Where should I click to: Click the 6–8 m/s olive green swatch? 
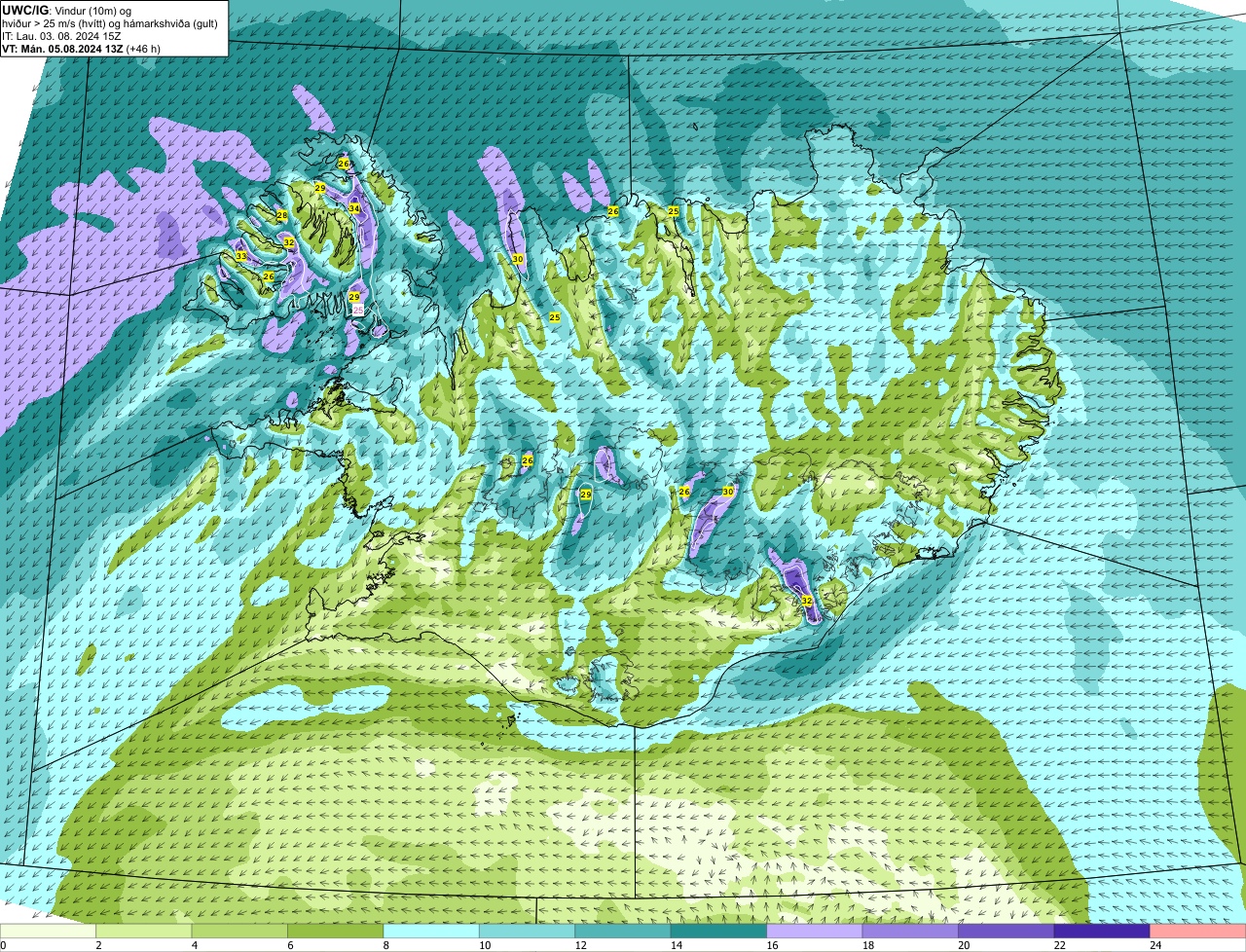pos(336,931)
